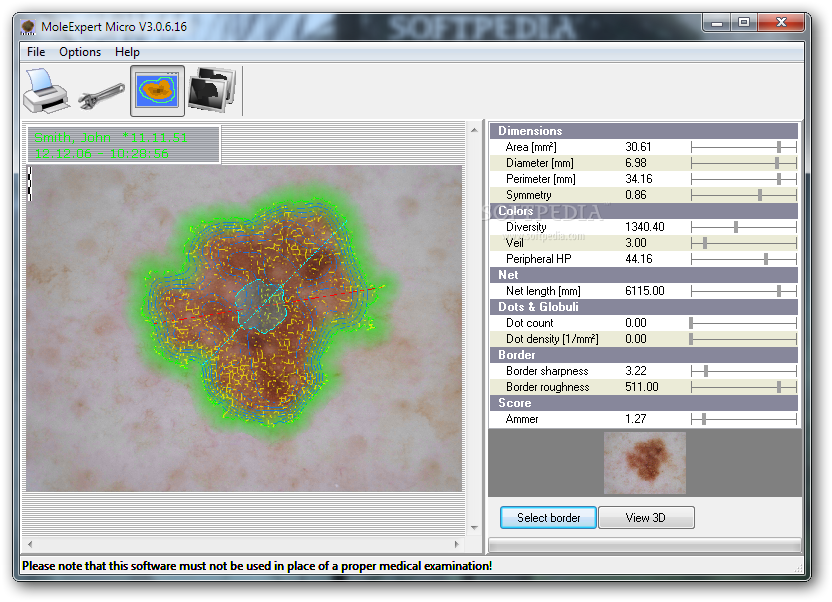Click the MoleExpert app icon in title bar
The width and height of the screenshot is (832, 602).
click(28, 27)
